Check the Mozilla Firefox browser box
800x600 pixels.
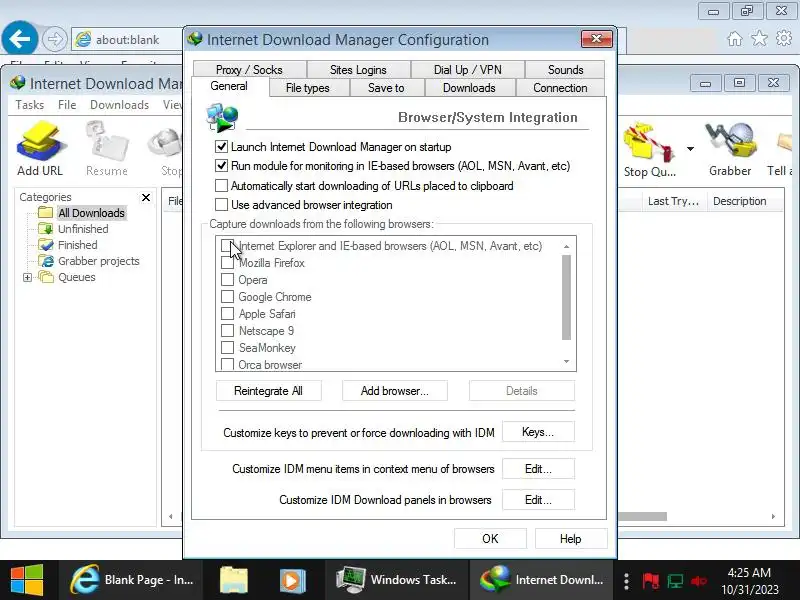[227, 263]
